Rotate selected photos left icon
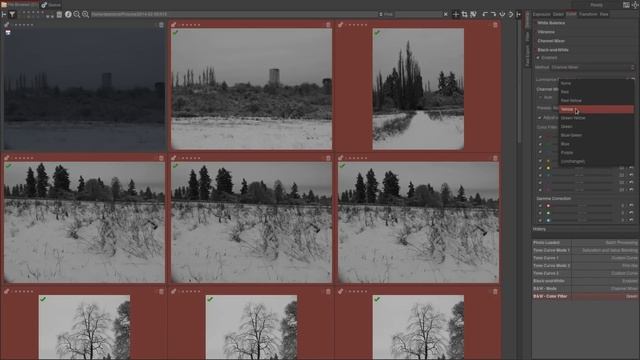This screenshot has width=640, height=360. tap(485, 14)
